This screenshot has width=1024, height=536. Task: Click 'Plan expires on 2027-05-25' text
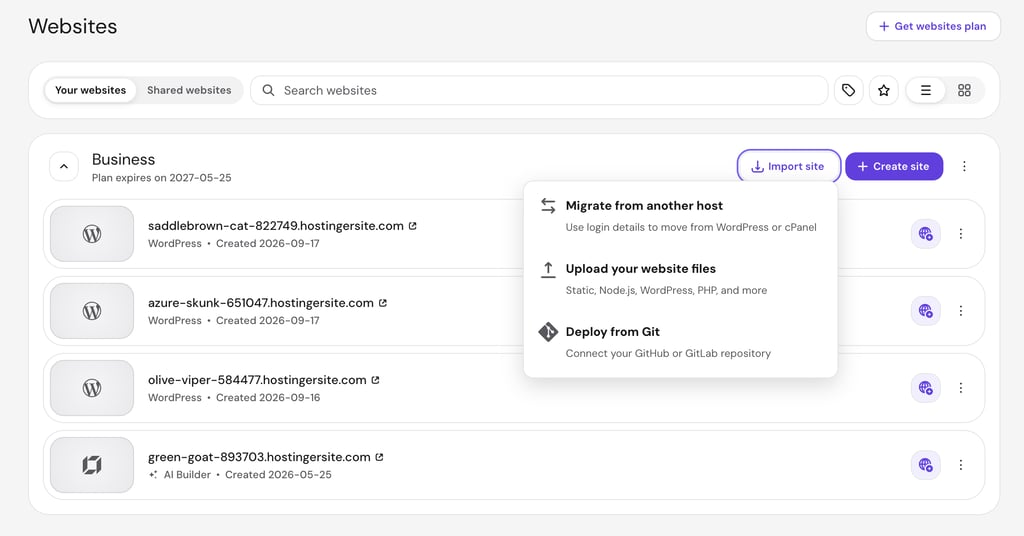pos(161,178)
